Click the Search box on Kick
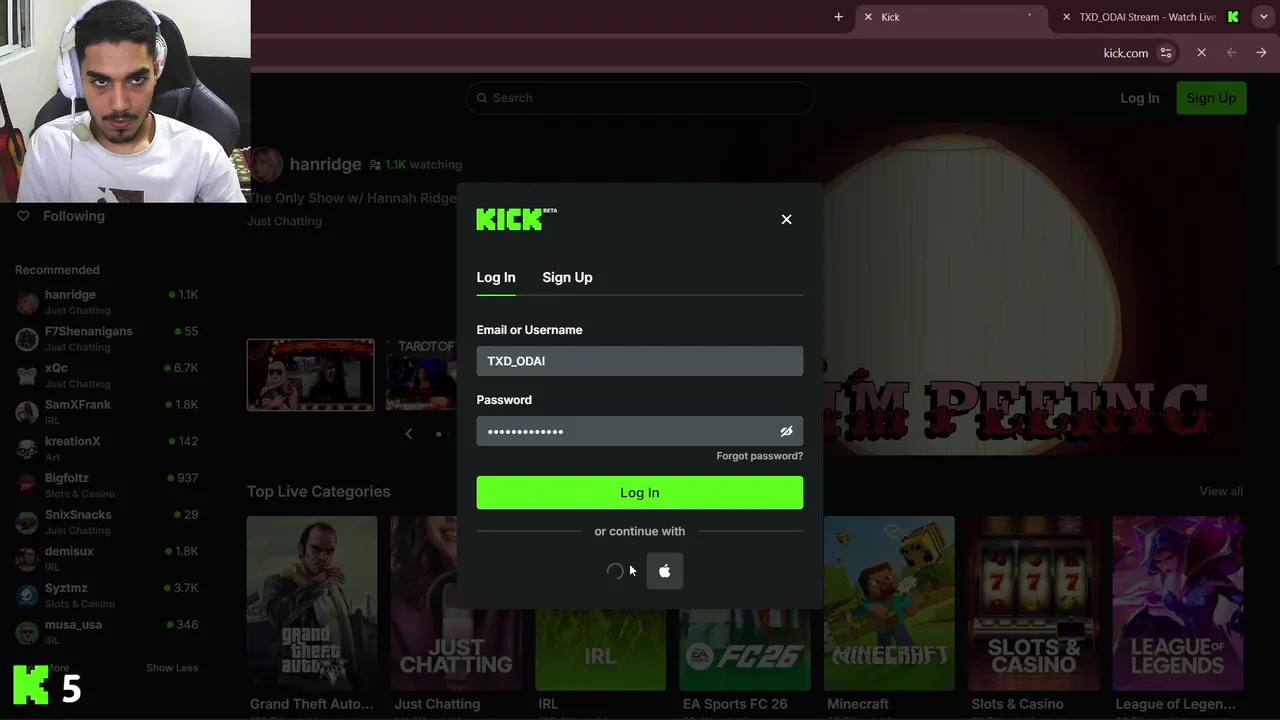 point(640,98)
